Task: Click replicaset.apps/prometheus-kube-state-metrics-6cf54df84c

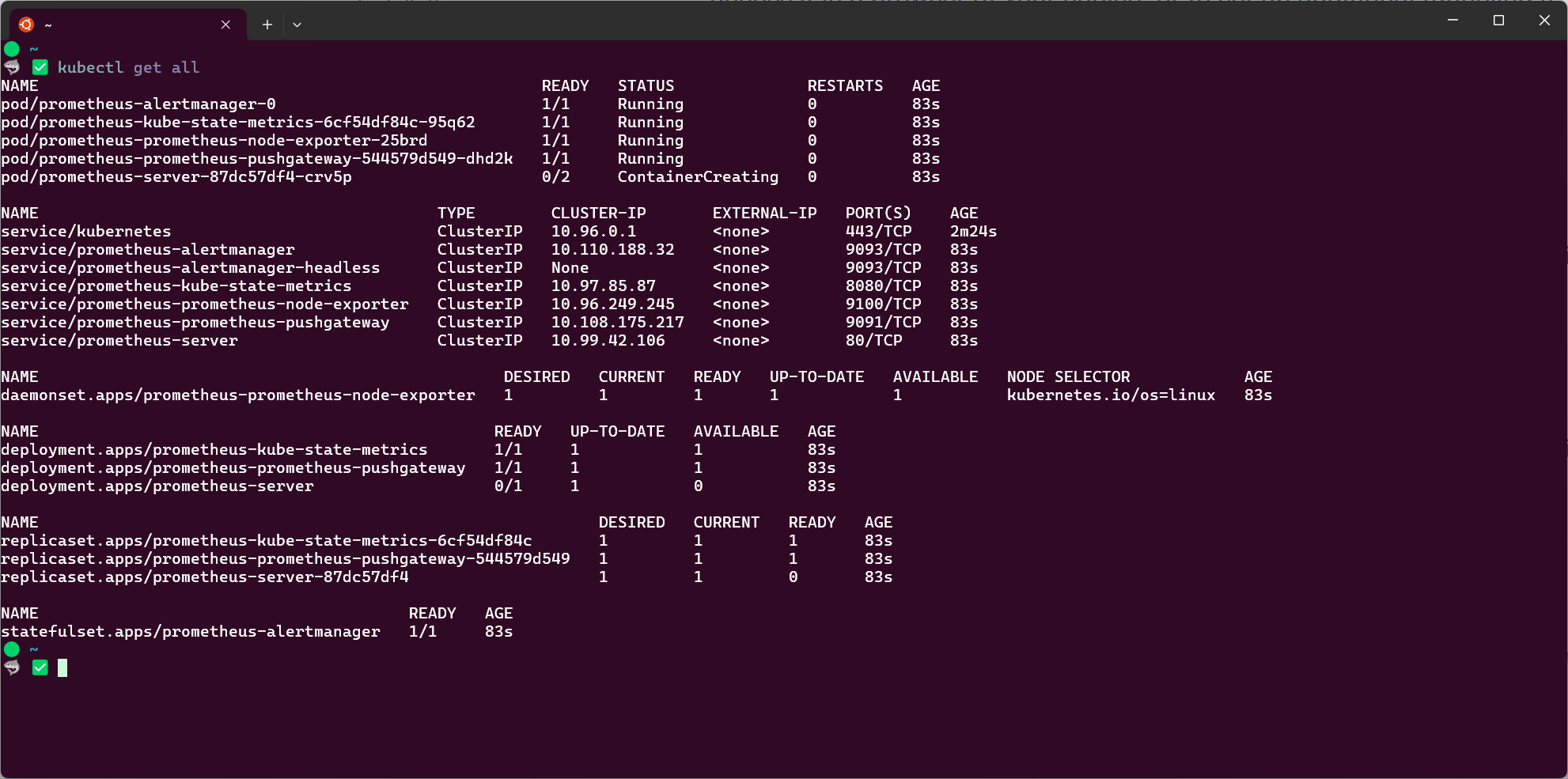Action: tap(267, 540)
